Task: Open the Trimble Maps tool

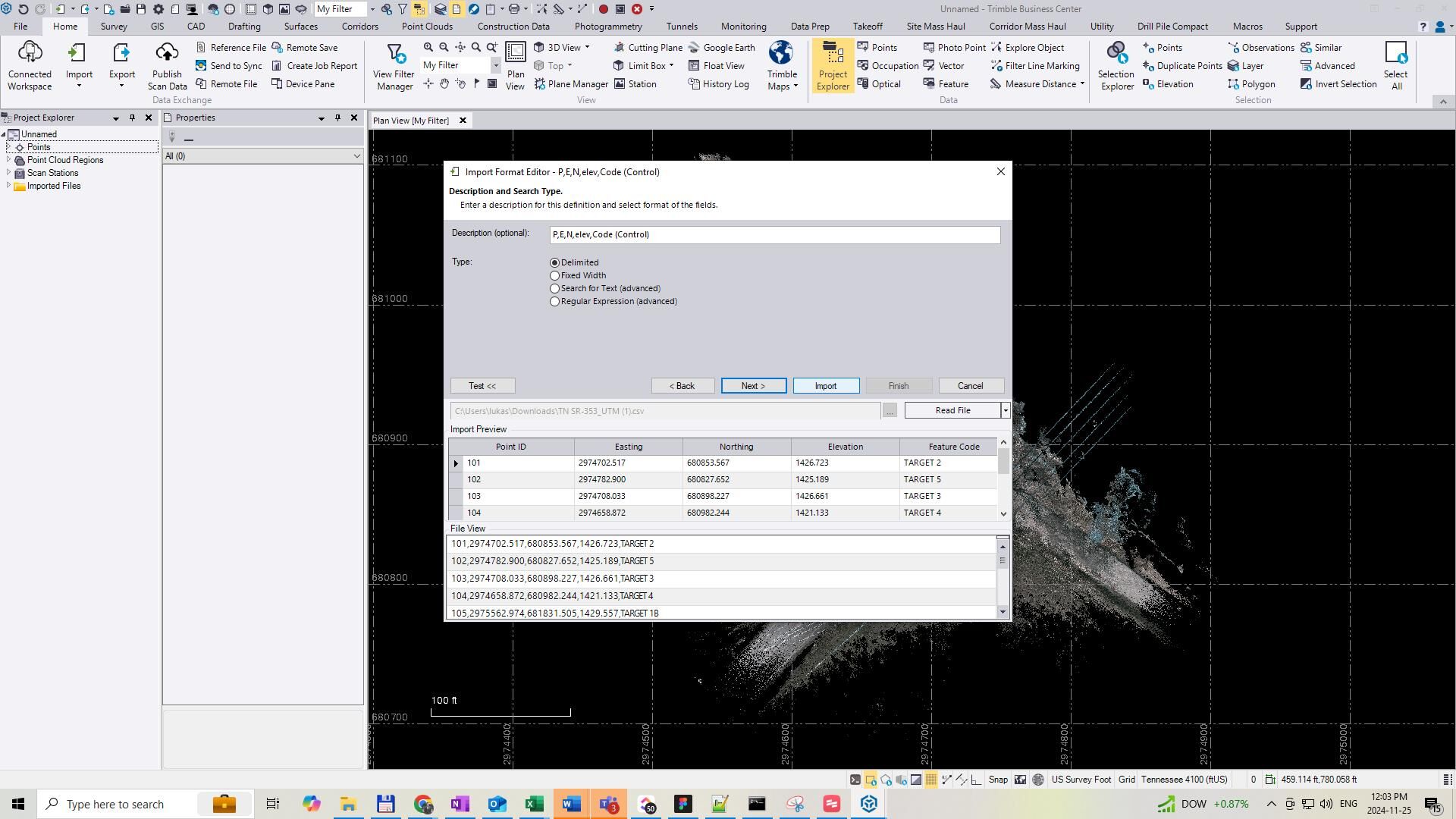Action: coord(781,65)
